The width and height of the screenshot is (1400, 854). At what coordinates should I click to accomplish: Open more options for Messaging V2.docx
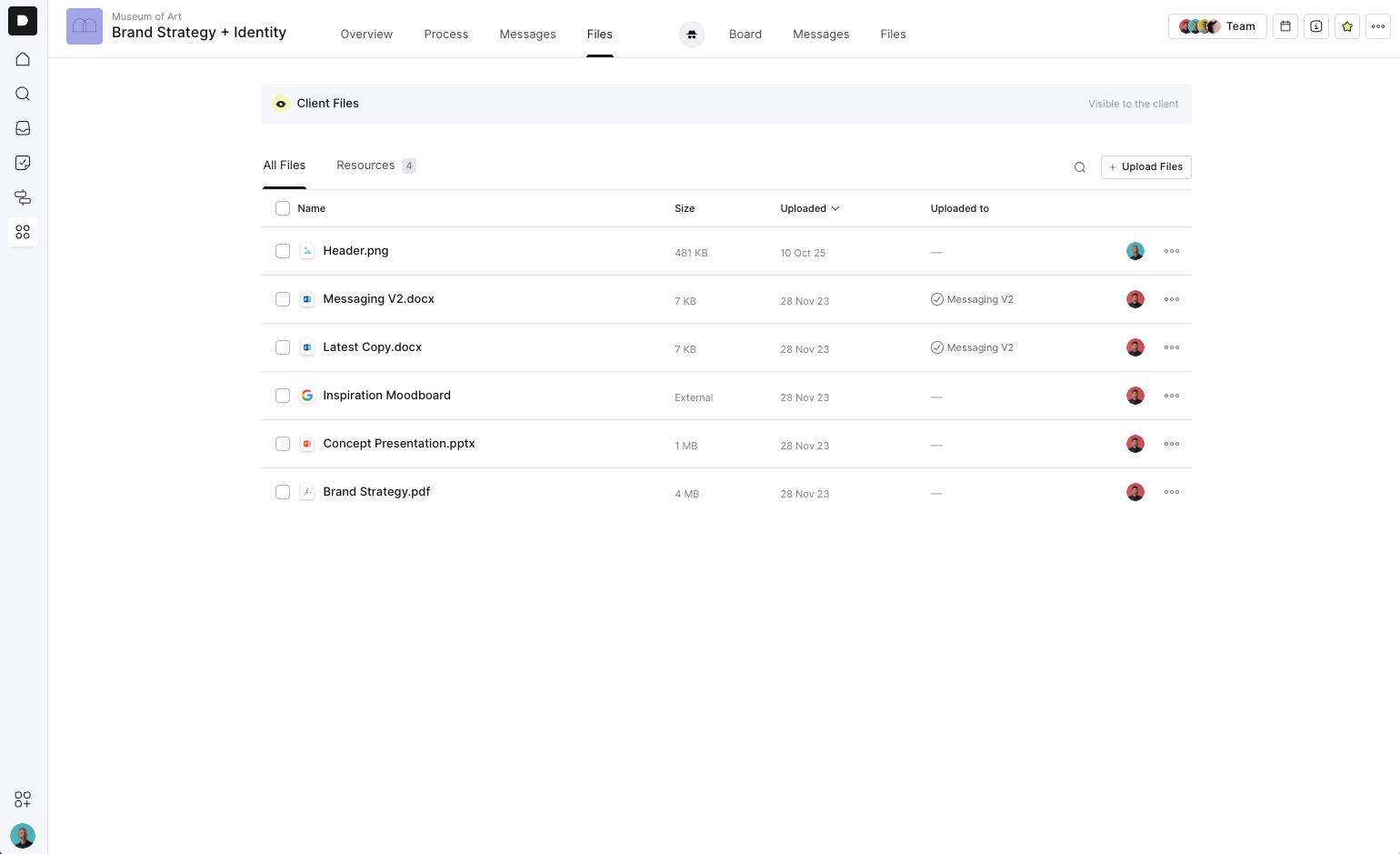tap(1172, 299)
